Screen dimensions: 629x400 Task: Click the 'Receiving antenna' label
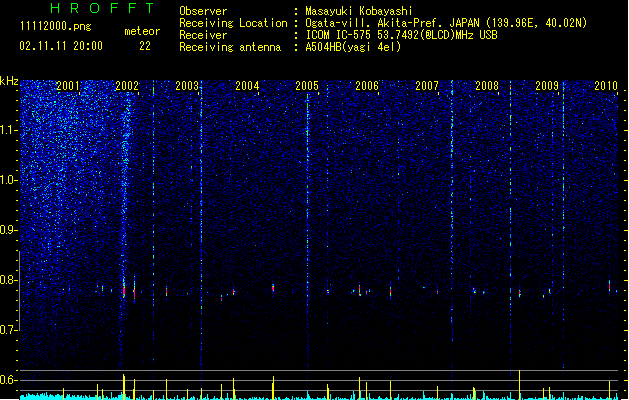click(230, 47)
